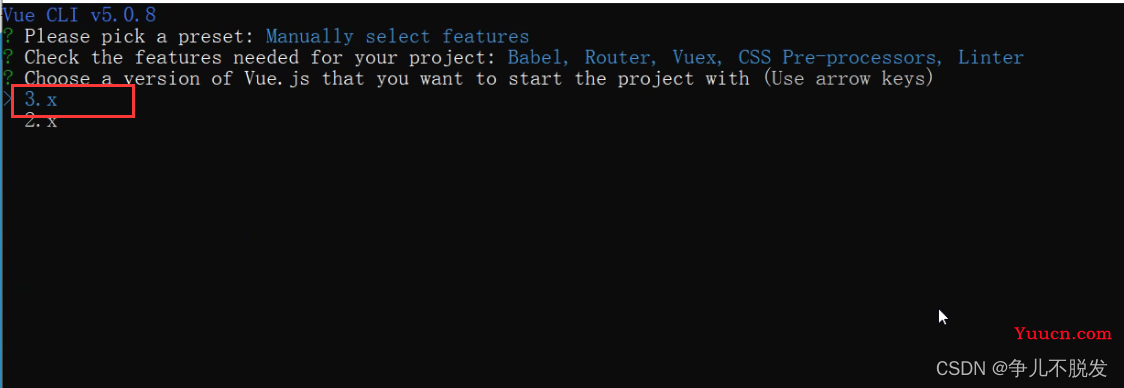Click the Babel feature text
This screenshot has height=388, width=1124.
[540, 57]
